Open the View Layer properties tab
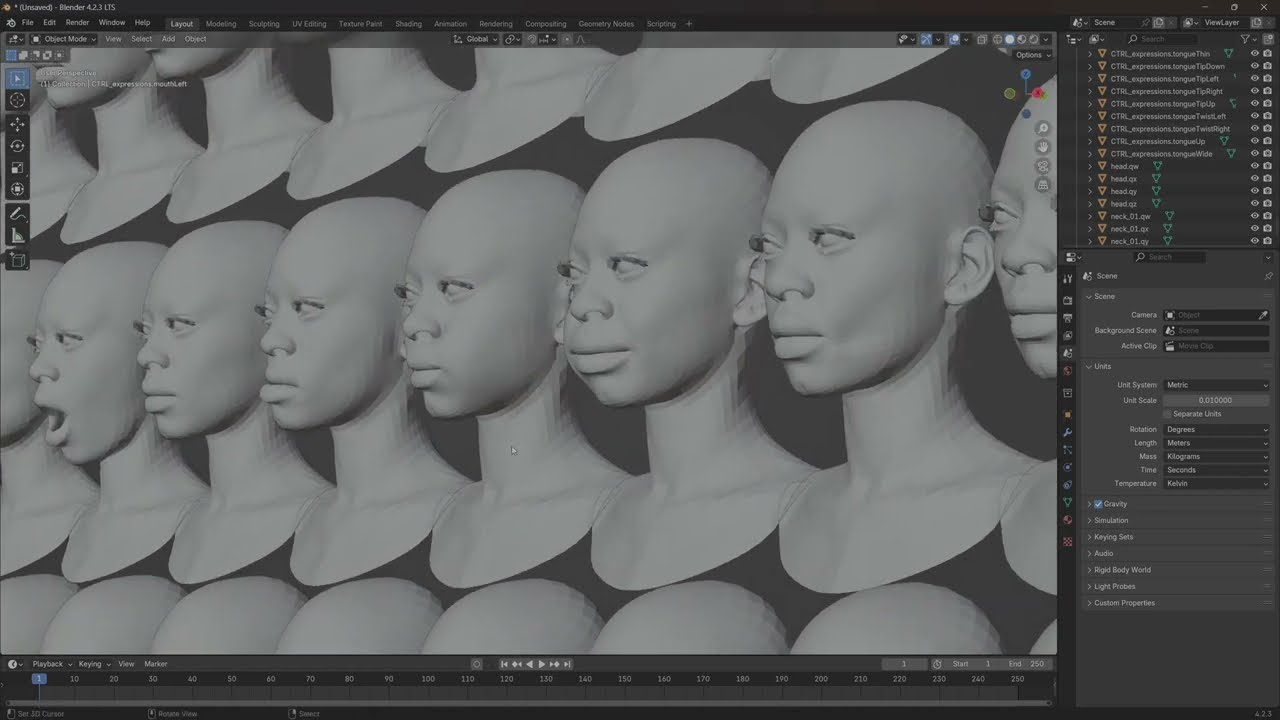The image size is (1280, 720). point(1068,335)
